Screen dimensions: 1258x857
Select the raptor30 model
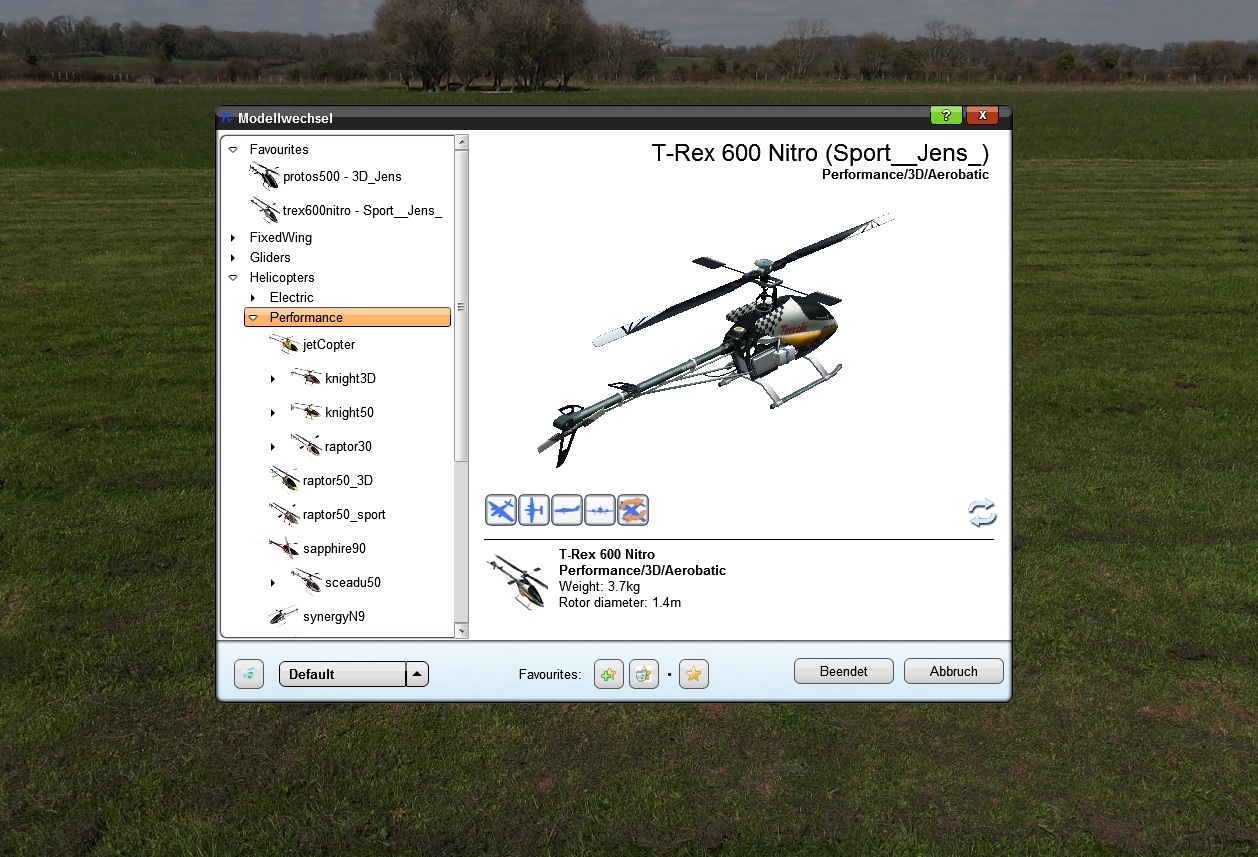pyautogui.click(x=348, y=447)
